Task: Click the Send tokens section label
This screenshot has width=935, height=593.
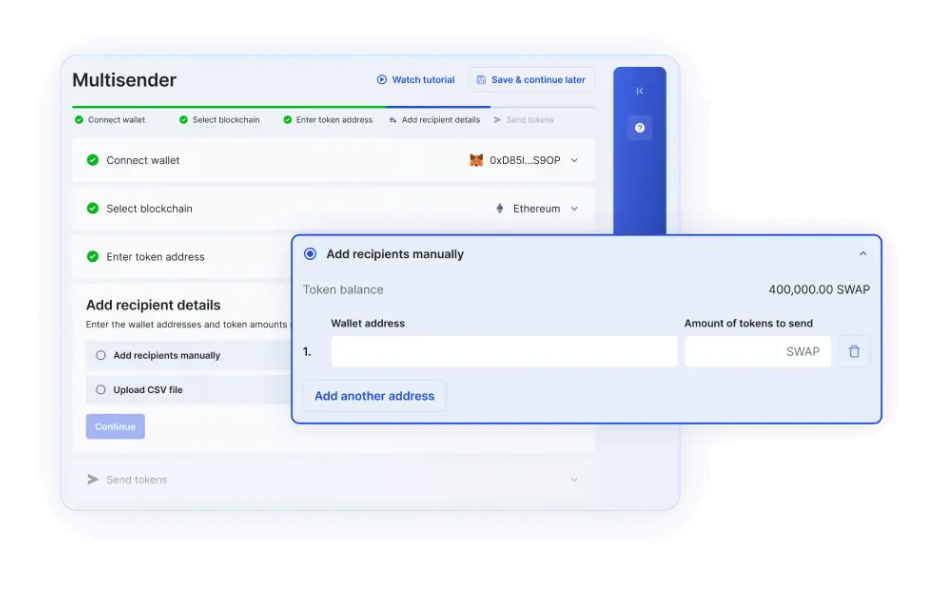Action: [x=137, y=480]
